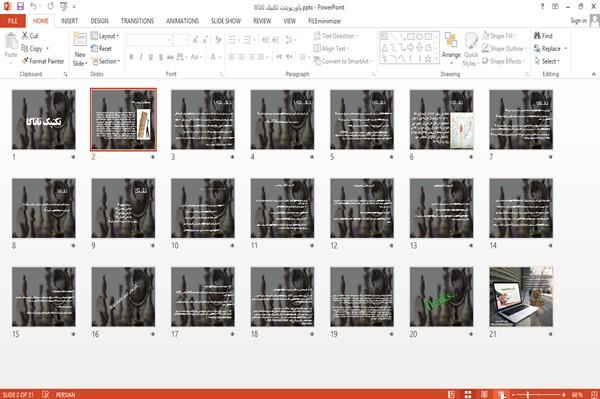Click Increase Font Size button

pos(196,40)
